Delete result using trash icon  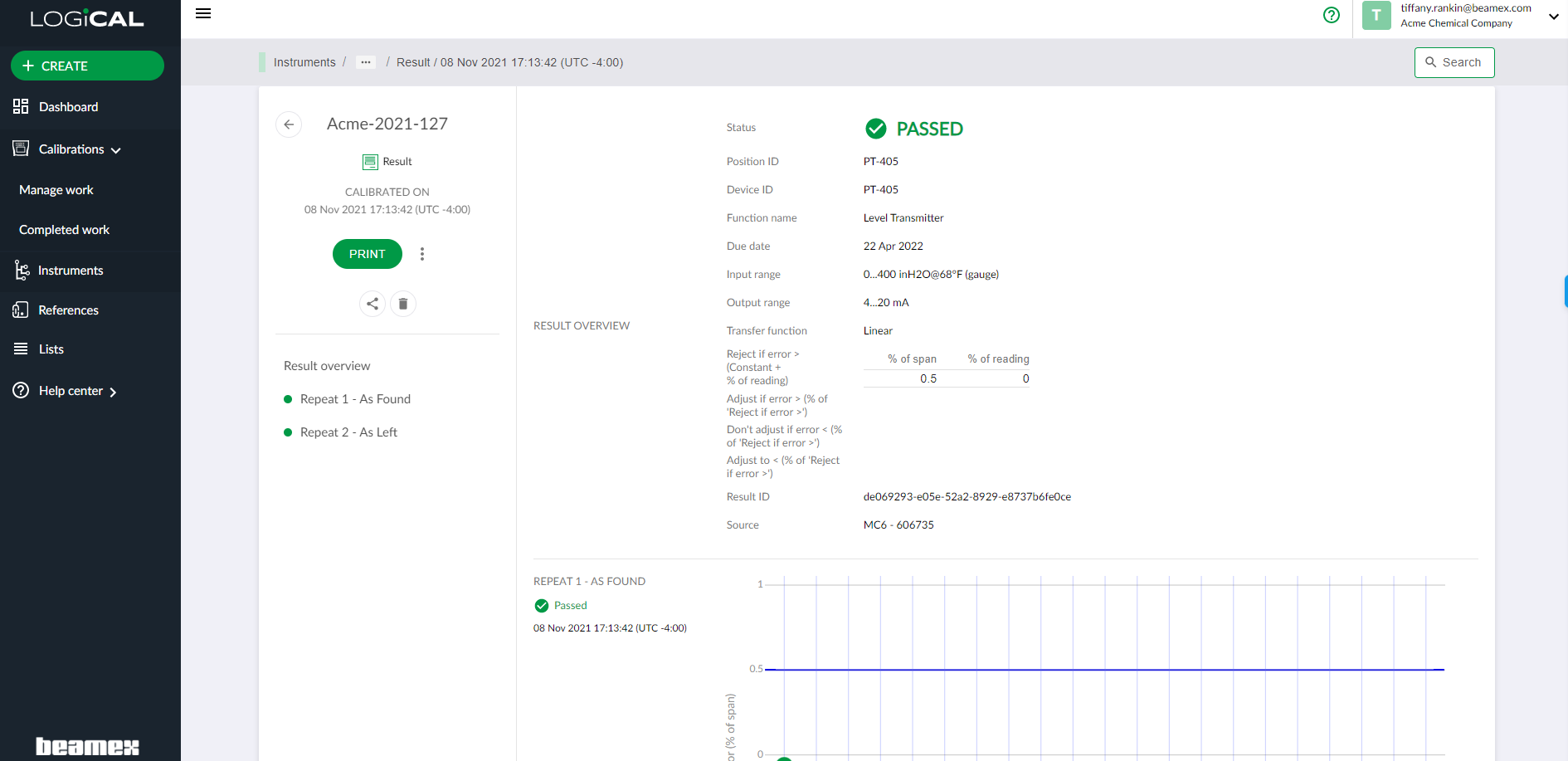click(x=403, y=304)
